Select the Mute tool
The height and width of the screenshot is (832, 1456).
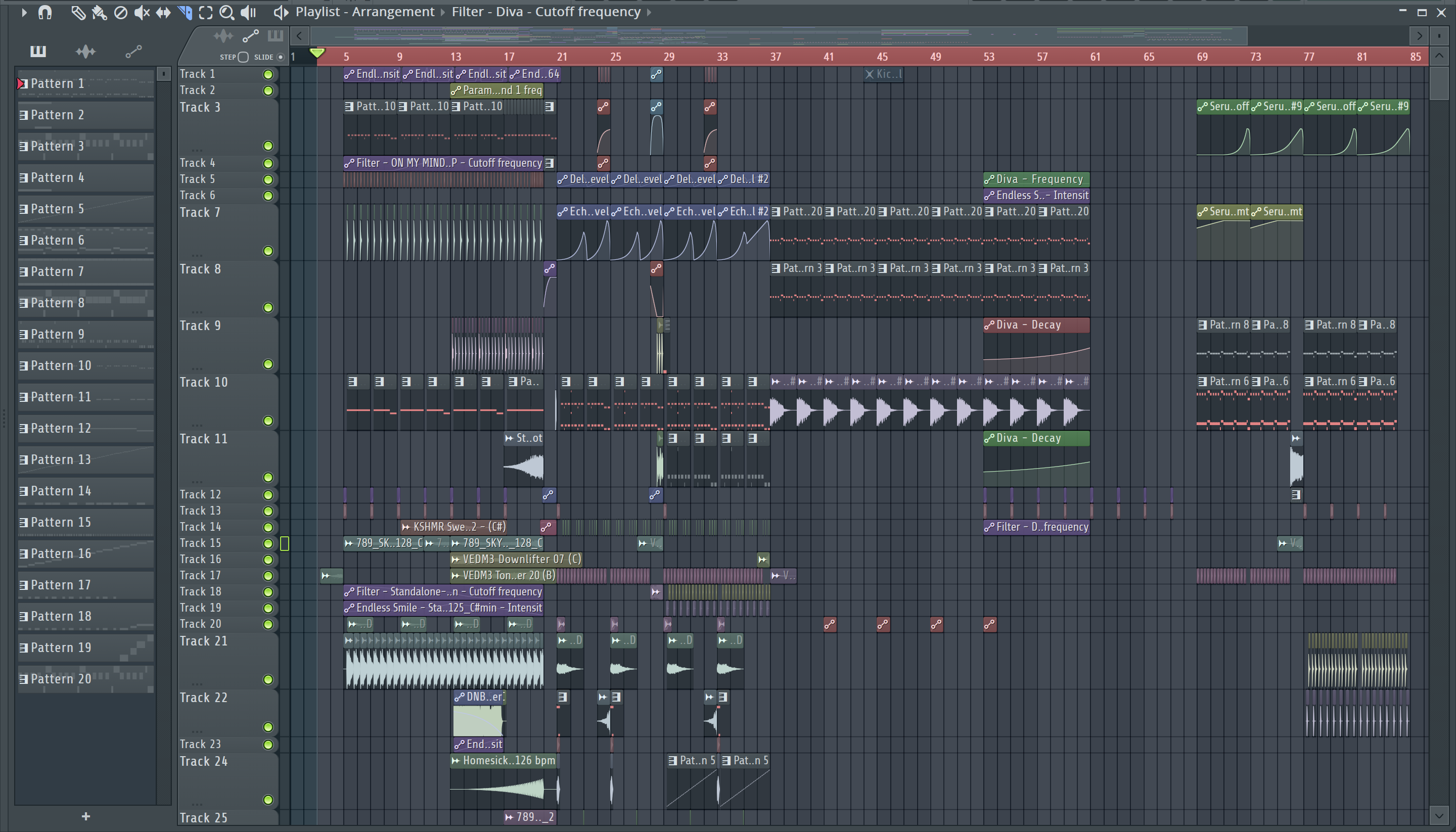pyautogui.click(x=142, y=12)
